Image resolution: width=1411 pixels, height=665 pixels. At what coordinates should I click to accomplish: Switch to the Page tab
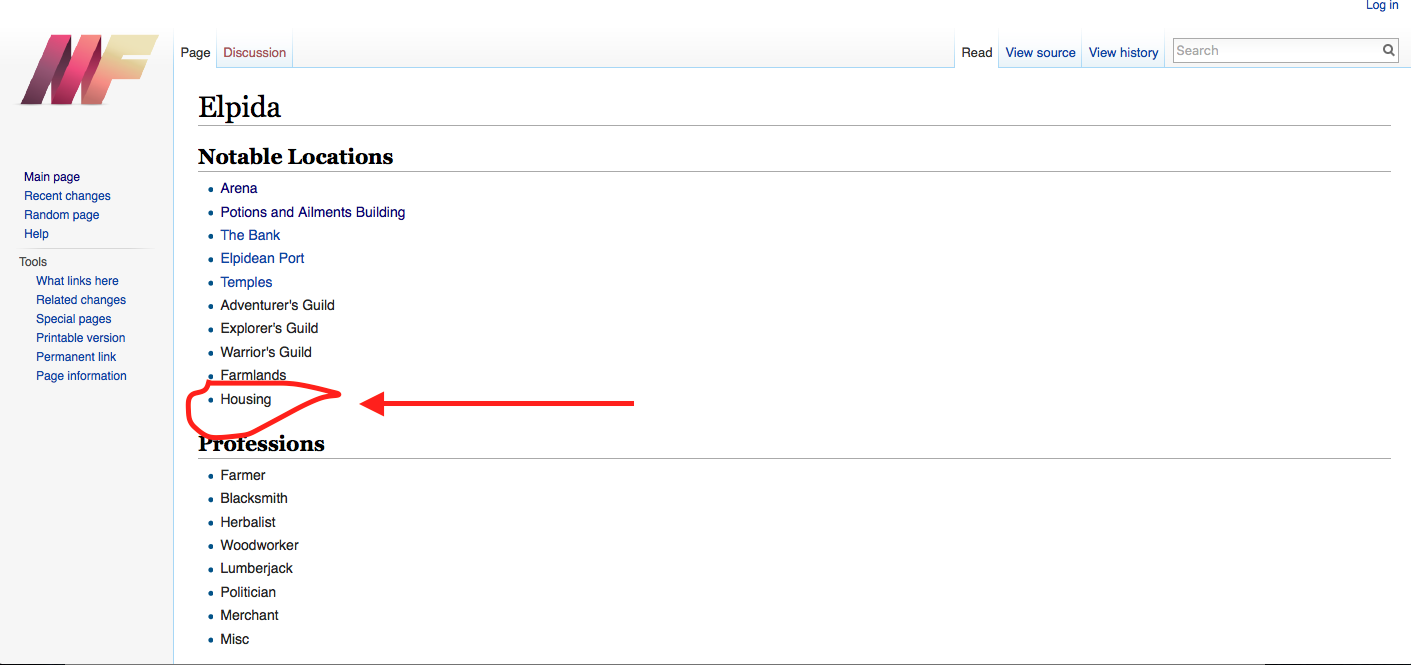tap(195, 53)
